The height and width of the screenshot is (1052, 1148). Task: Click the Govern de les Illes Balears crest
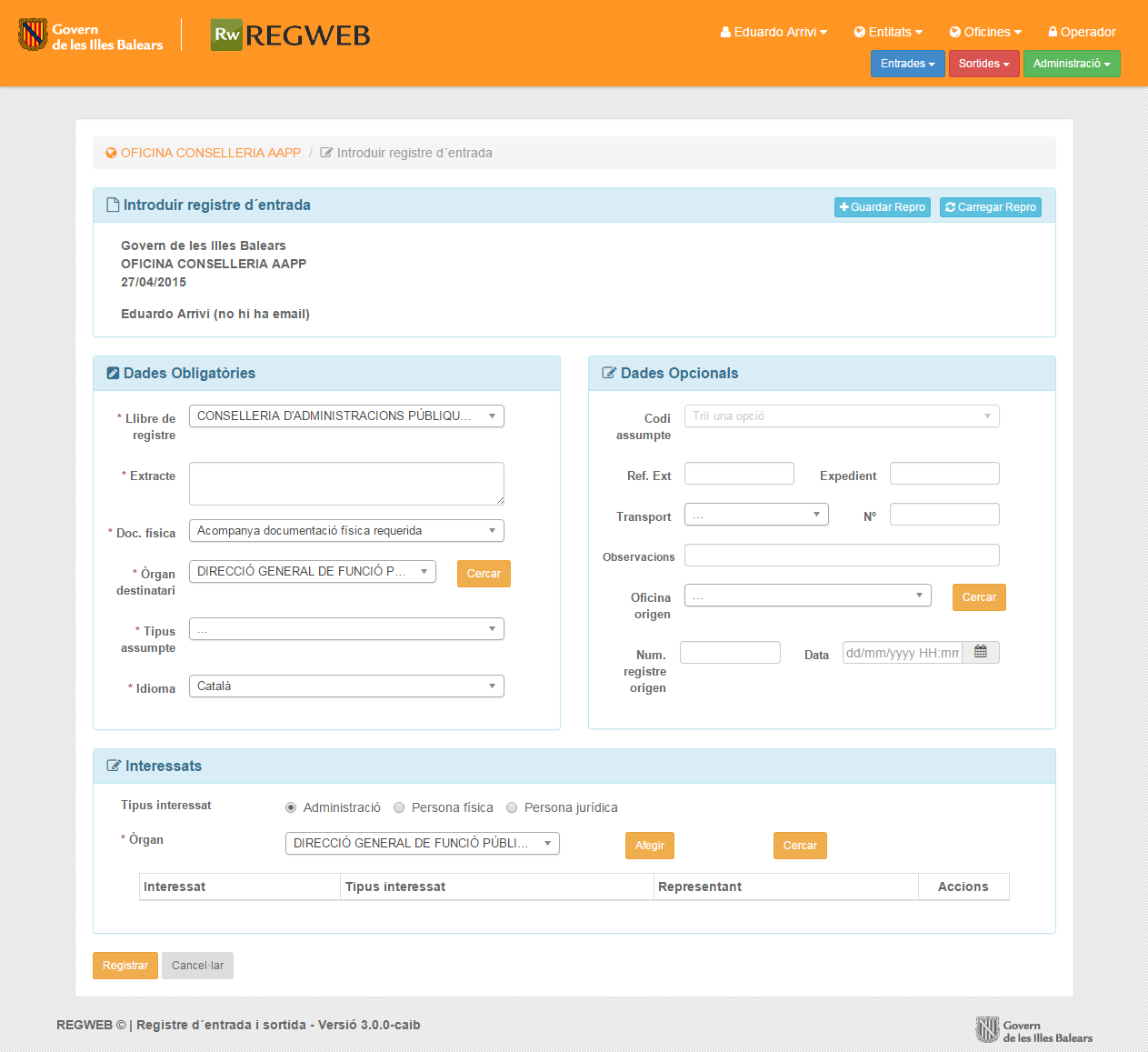[34, 35]
